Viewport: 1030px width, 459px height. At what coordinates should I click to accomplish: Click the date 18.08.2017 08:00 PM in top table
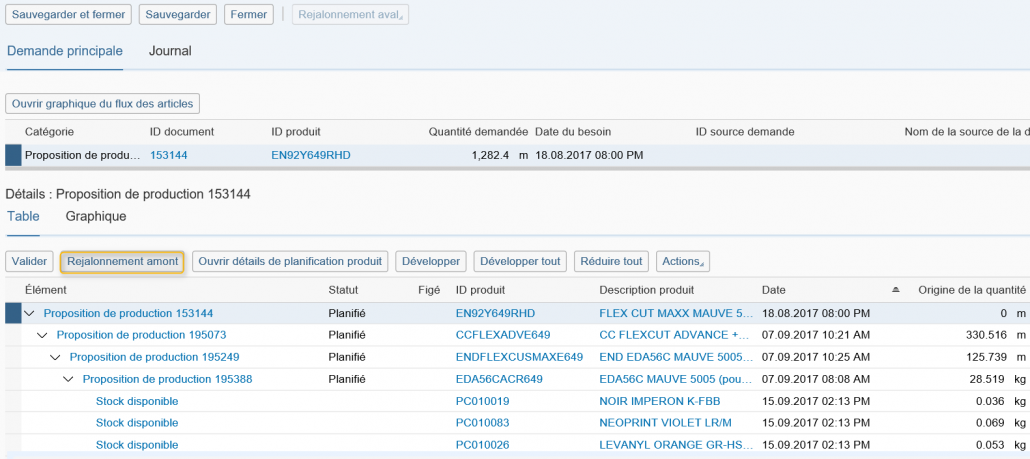tap(589, 156)
